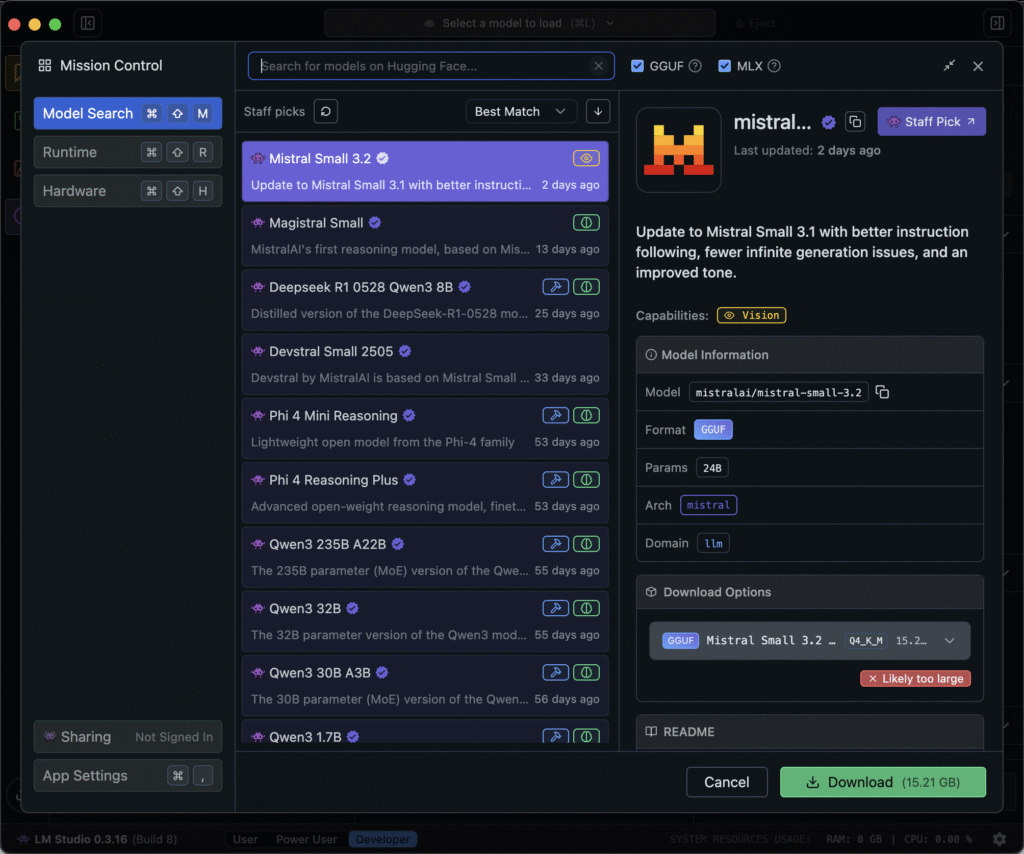Click vision eye icon on Mistral Small 3.2
This screenshot has height=854, width=1024.
pyautogui.click(x=586, y=159)
